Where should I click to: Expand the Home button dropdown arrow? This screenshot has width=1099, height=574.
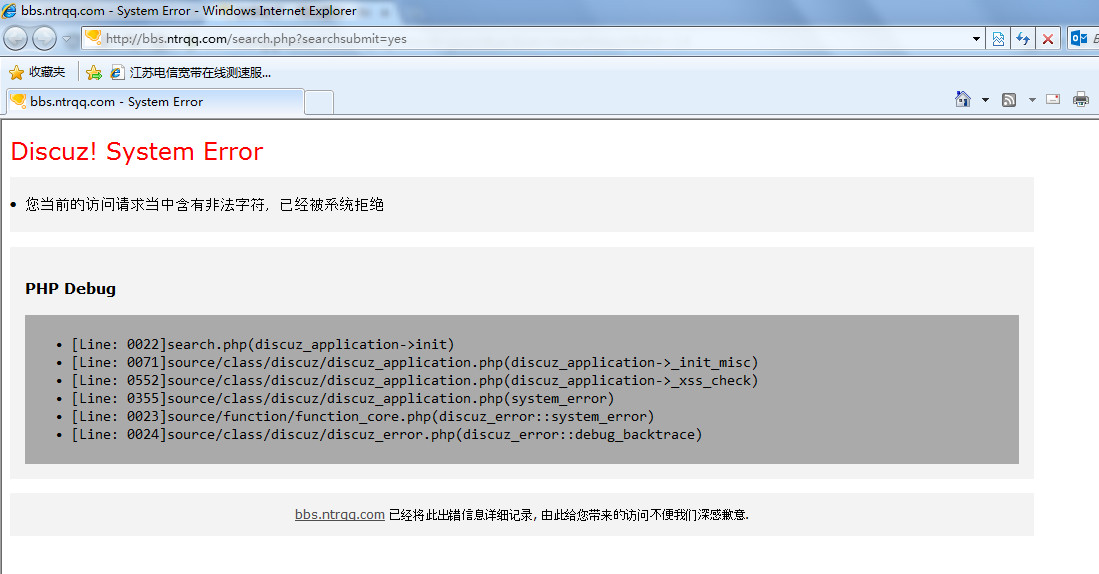(x=985, y=100)
